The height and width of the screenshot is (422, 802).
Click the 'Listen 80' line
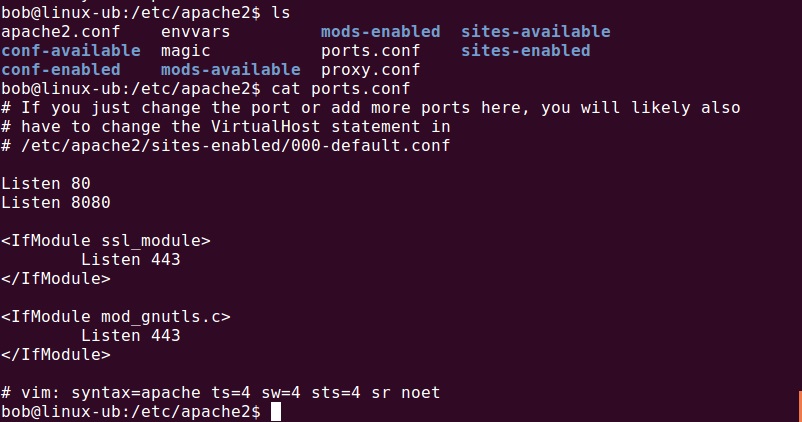click(x=46, y=183)
